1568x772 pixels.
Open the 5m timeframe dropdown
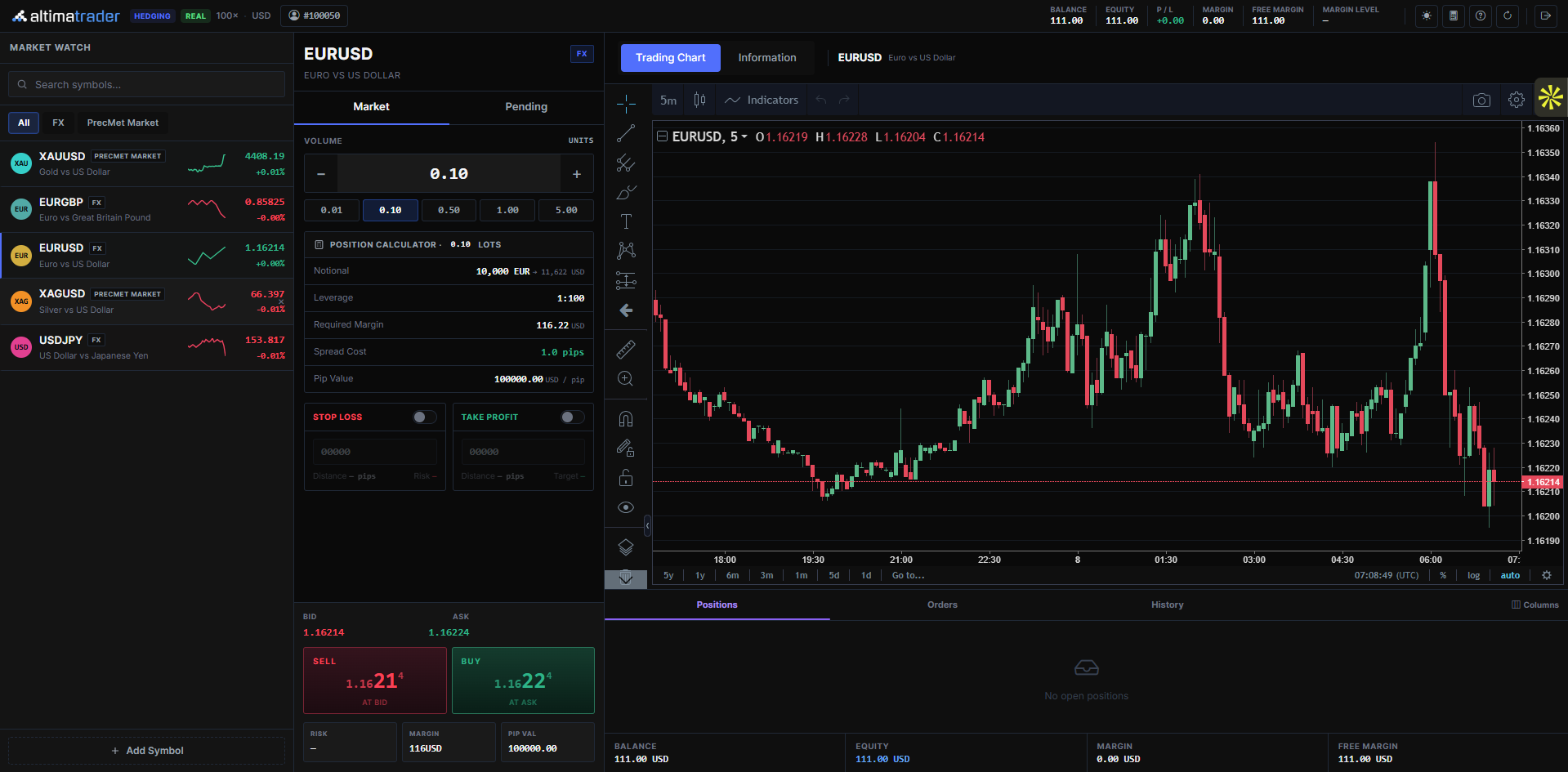pos(668,100)
